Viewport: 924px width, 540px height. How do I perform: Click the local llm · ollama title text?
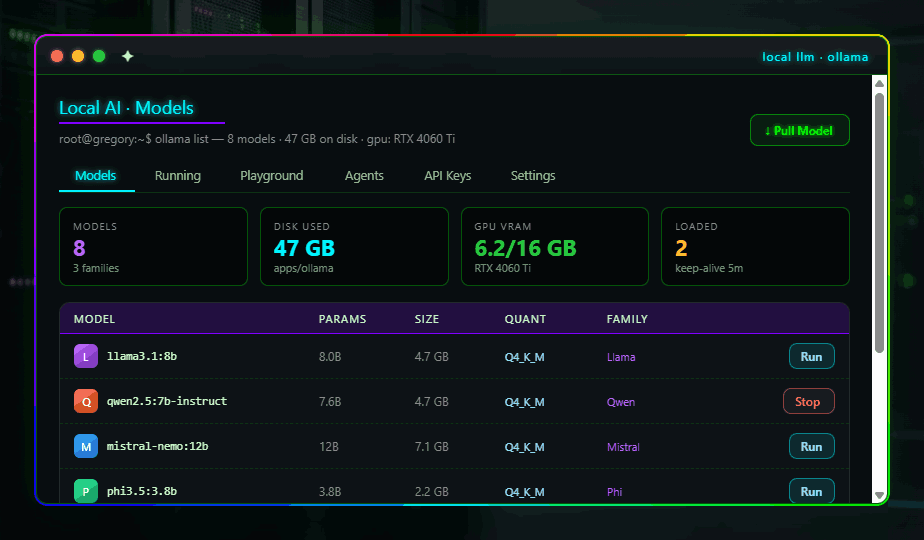click(815, 57)
